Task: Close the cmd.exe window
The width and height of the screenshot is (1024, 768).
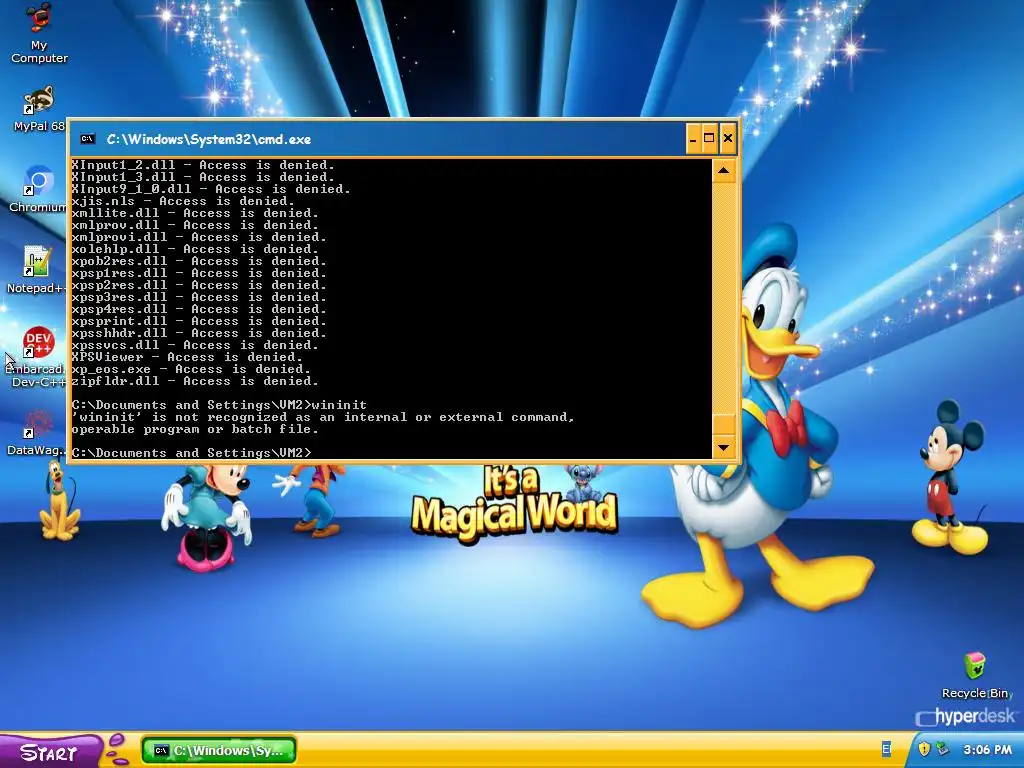Action: 728,138
